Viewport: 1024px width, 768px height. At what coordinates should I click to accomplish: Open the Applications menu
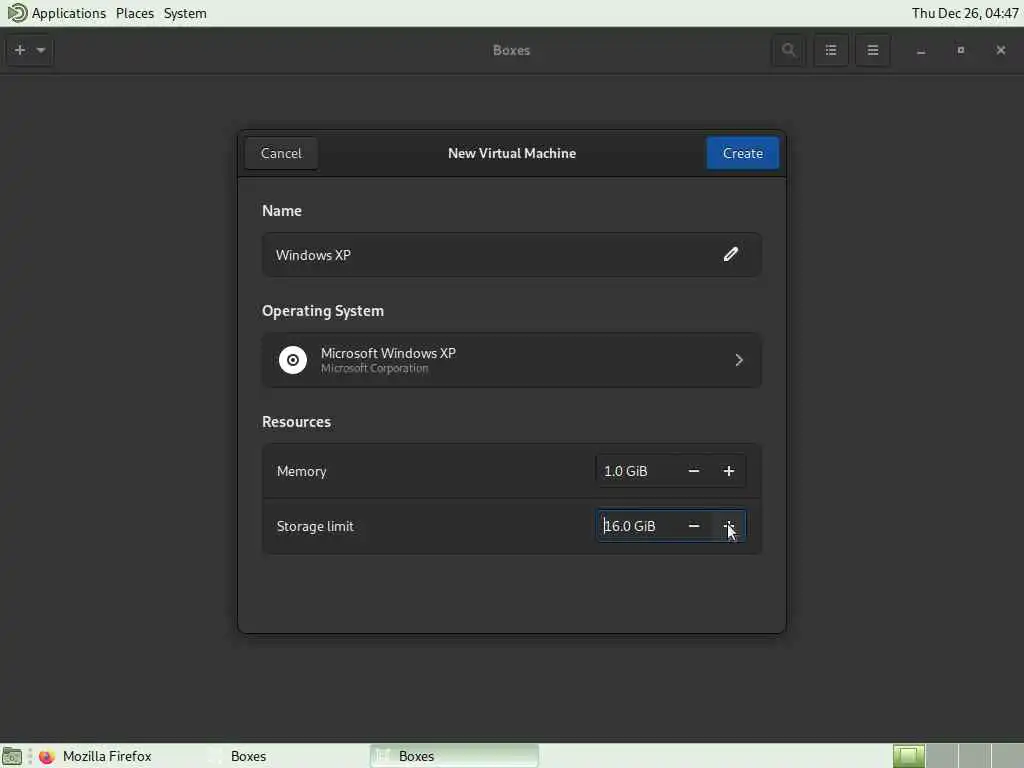(x=69, y=13)
